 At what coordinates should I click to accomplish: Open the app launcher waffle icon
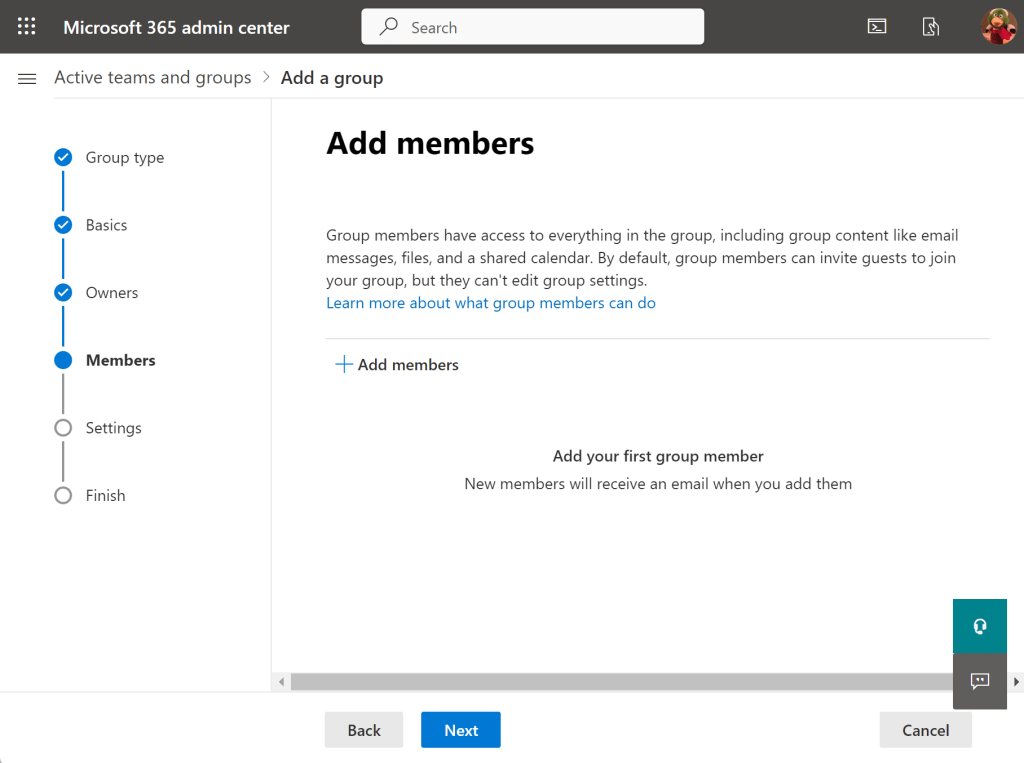[27, 27]
